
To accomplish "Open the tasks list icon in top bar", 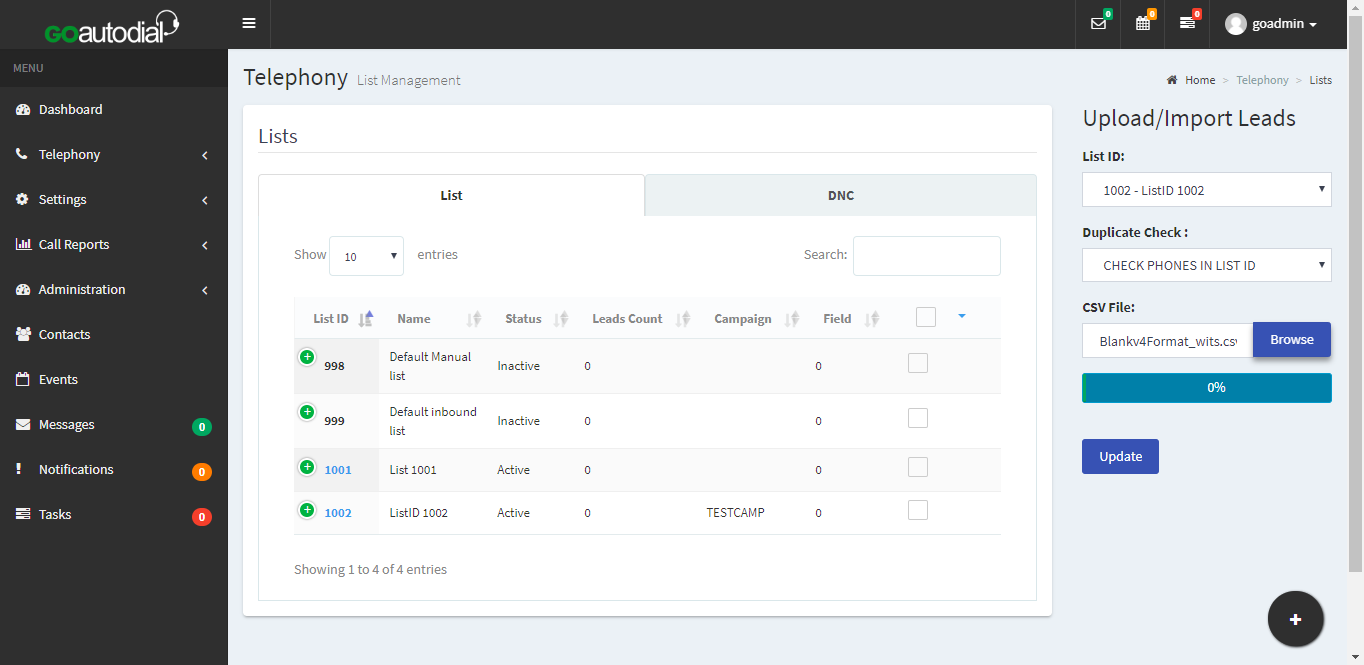I will 1187,23.
